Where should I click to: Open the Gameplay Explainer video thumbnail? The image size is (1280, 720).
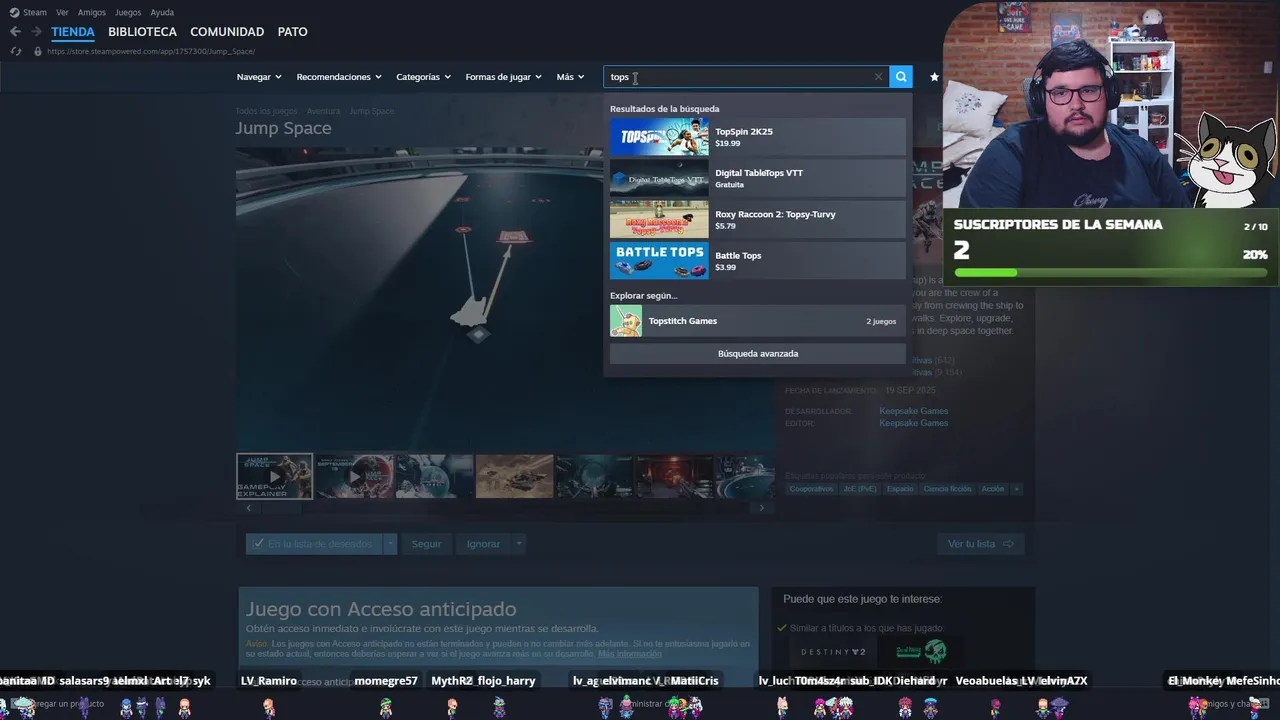[274, 476]
